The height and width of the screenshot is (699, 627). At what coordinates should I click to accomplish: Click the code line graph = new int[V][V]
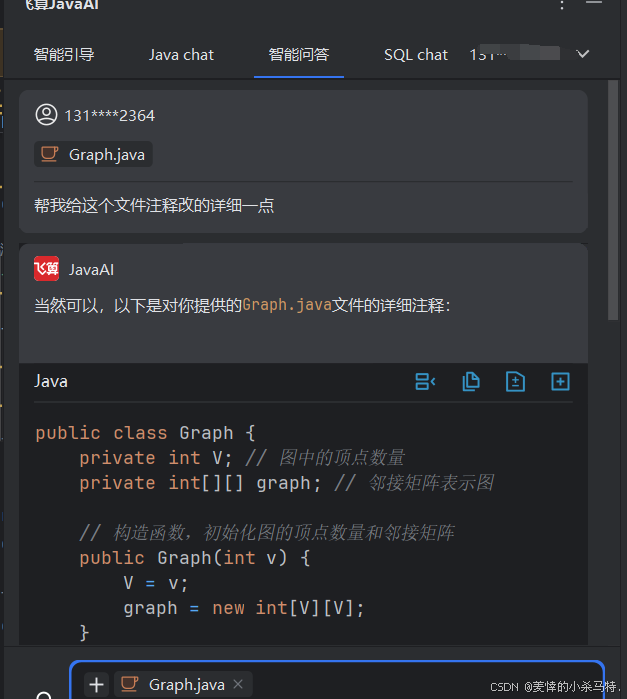click(x=244, y=608)
